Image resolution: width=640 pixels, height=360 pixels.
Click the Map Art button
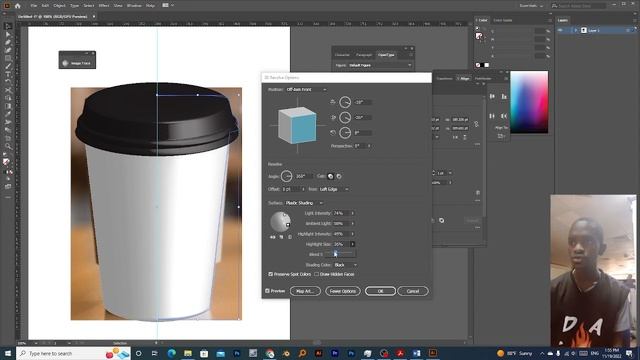pyautogui.click(x=305, y=291)
